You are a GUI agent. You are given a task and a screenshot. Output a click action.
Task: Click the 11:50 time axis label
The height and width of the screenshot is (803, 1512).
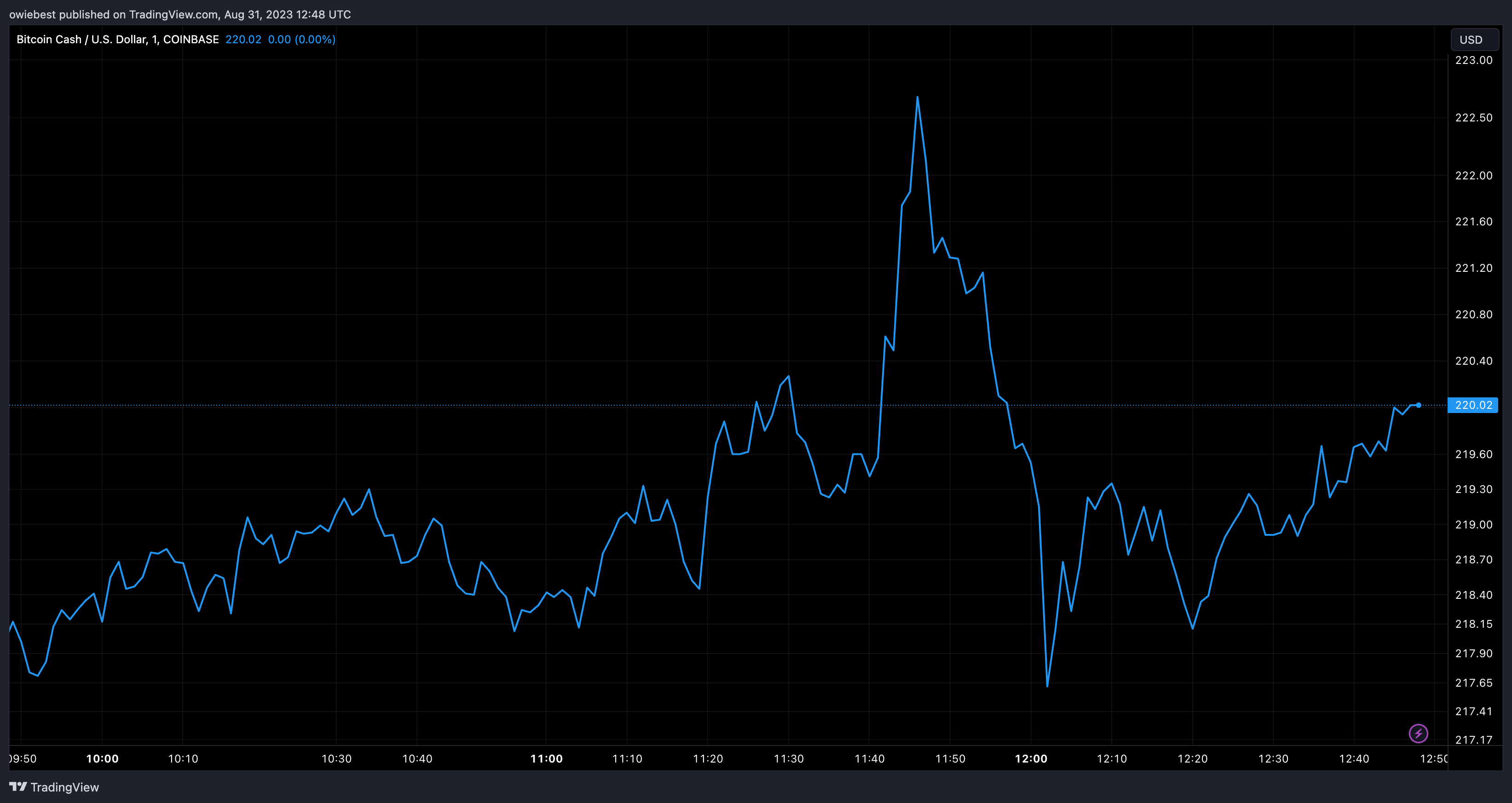click(x=950, y=758)
